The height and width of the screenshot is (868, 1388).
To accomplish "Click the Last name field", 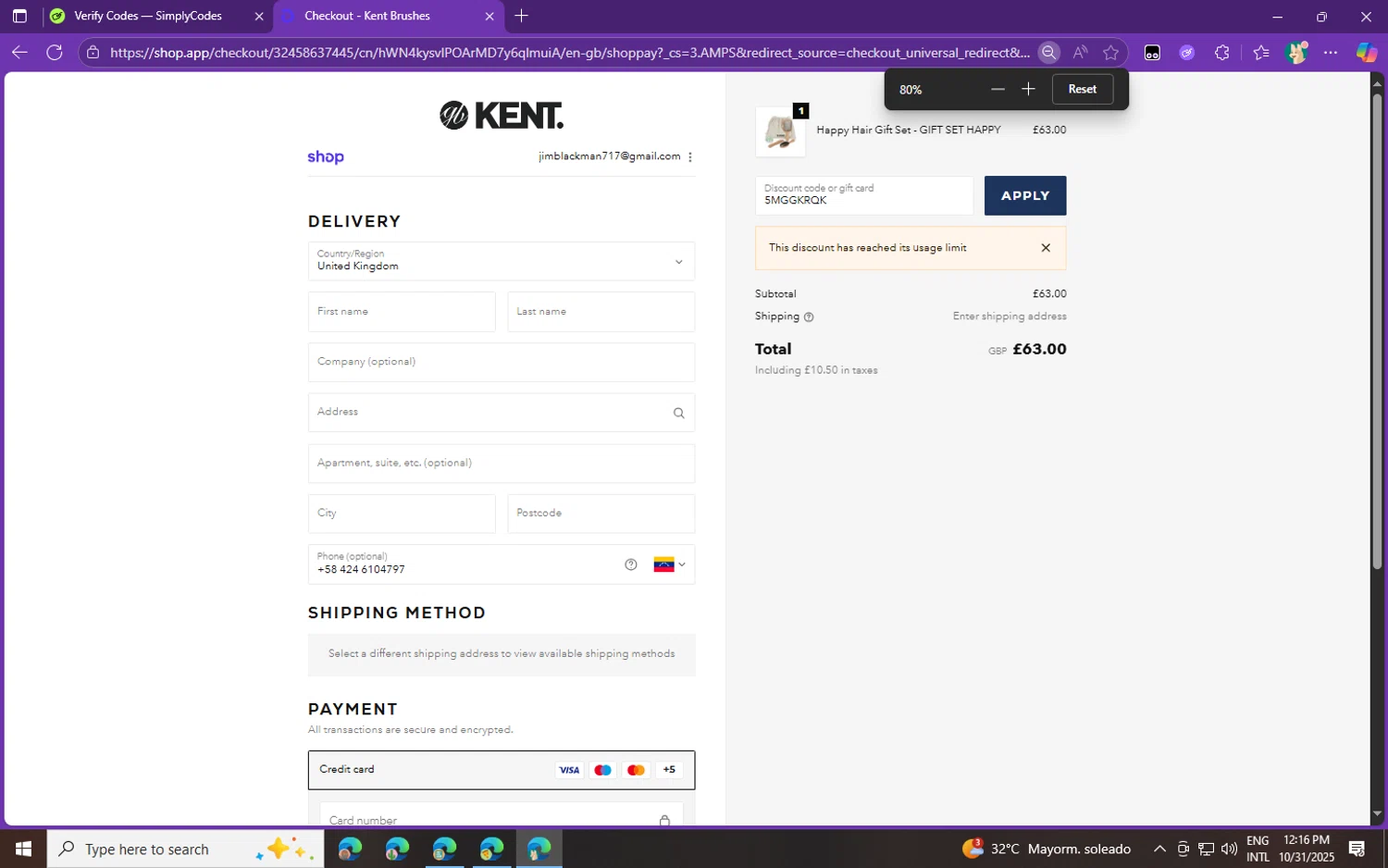I will 601,312.
